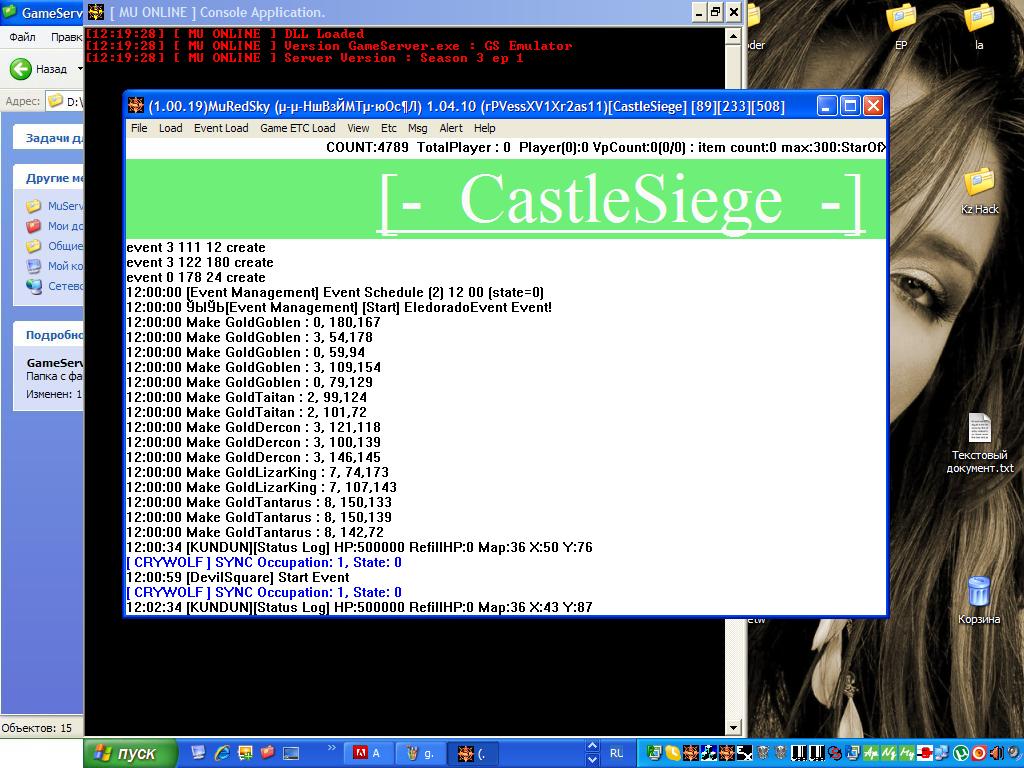Click taskbar scroll up arrow
The width and height of the screenshot is (1024, 768).
pos(592,746)
